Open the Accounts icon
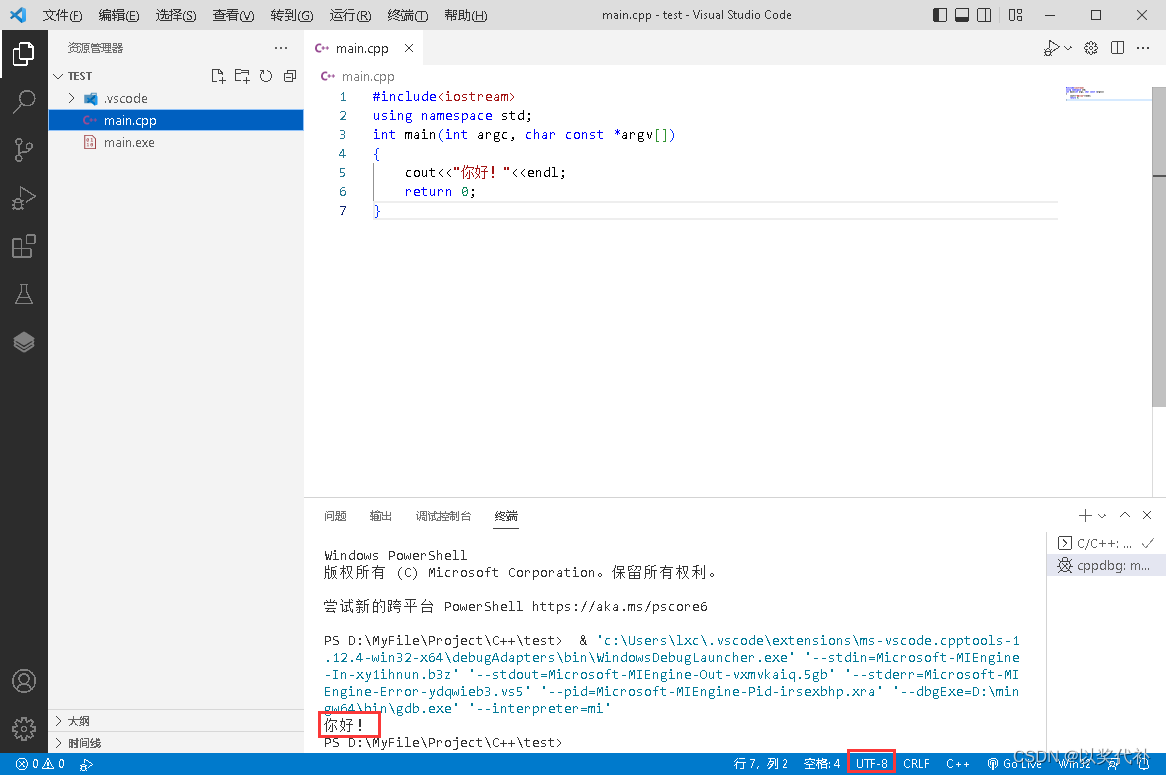This screenshot has height=775, width=1166. pos(24,681)
